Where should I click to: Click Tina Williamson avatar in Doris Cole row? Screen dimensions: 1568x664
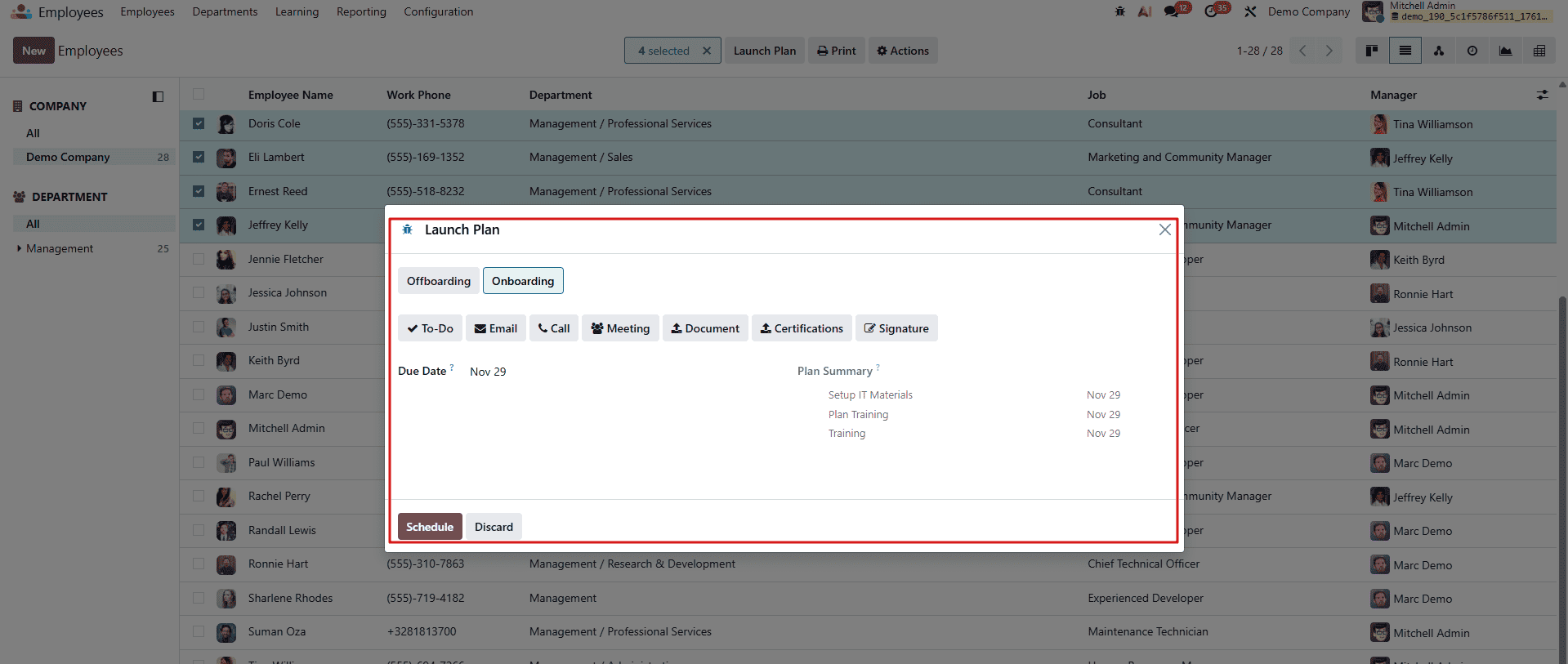coord(1380,124)
